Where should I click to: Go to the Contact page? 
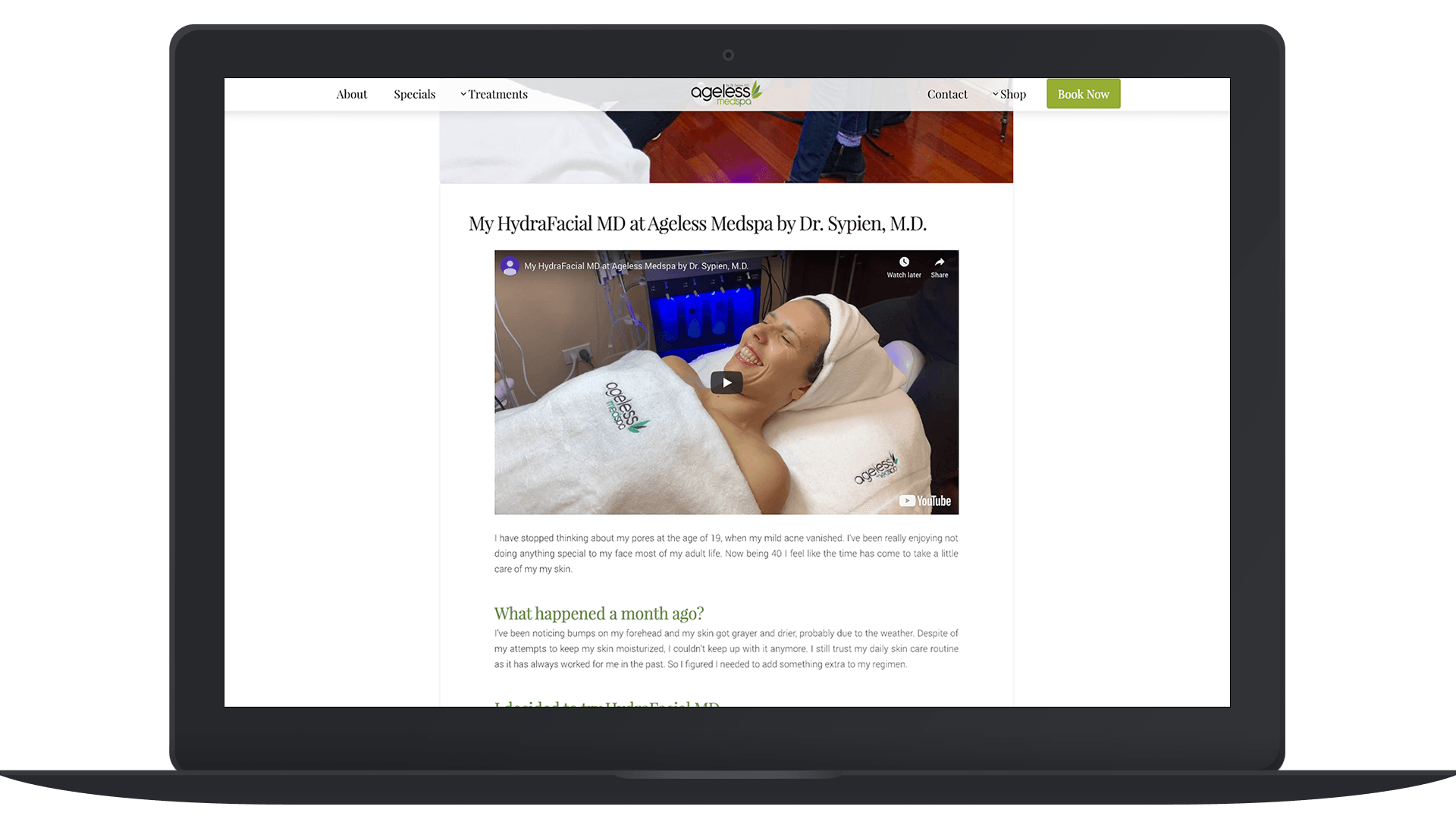(x=947, y=94)
